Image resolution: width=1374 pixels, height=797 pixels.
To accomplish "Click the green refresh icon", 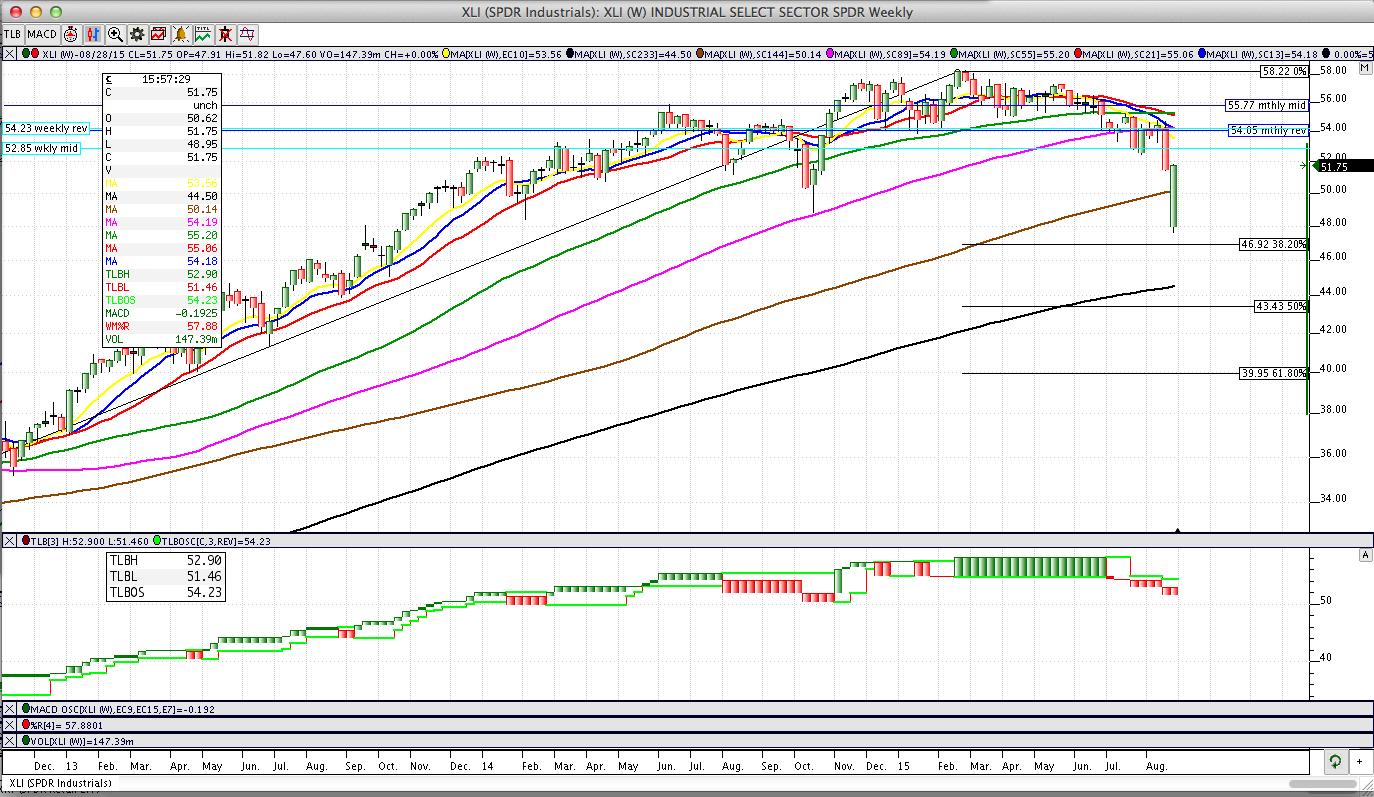I will click(x=1335, y=761).
